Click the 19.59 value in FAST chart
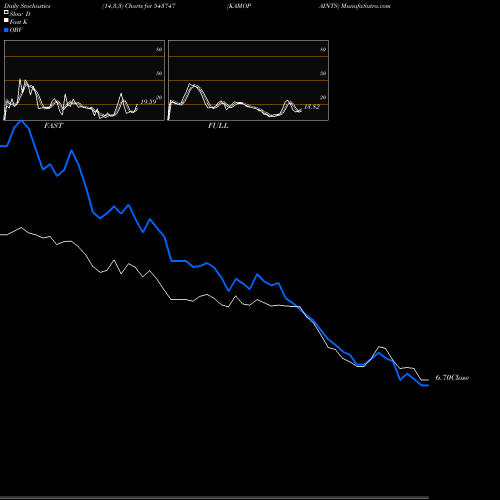 pyautogui.click(x=148, y=102)
